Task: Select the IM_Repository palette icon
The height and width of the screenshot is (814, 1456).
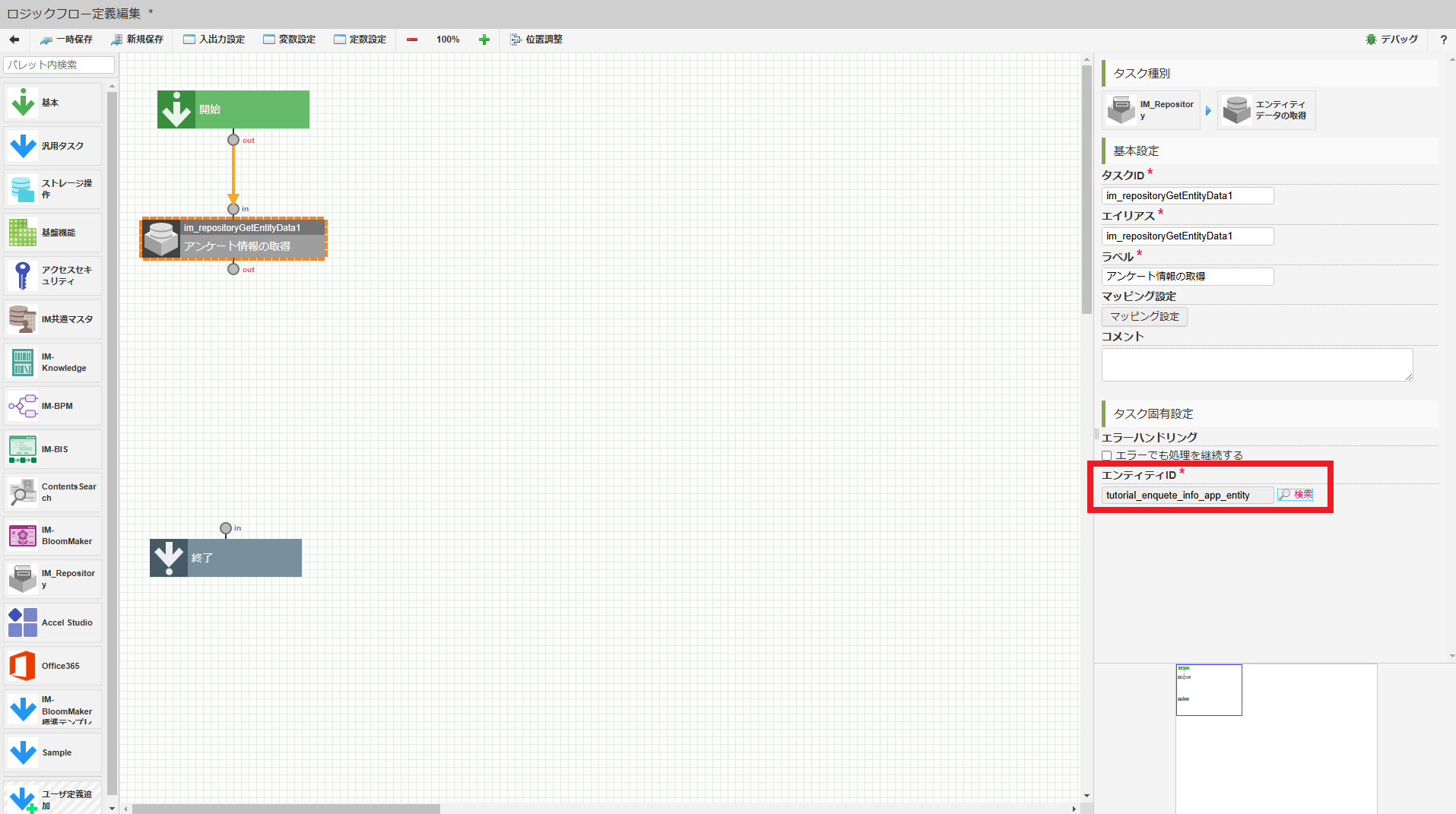Action: point(23,578)
